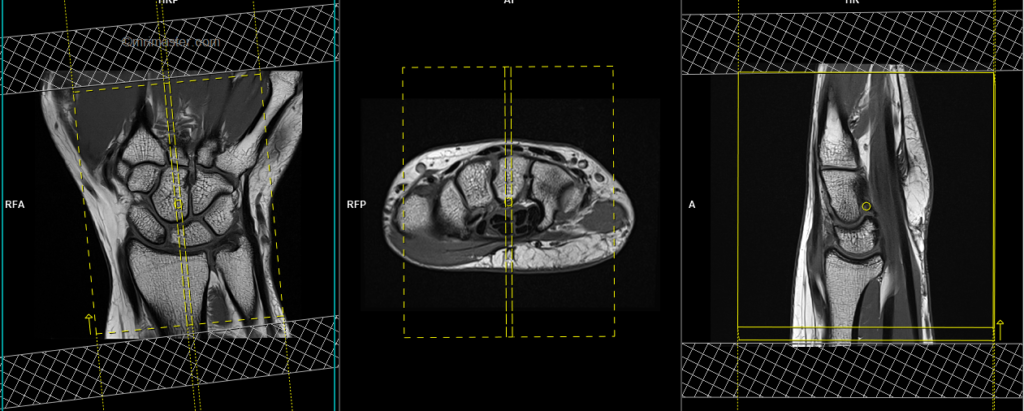1024x411 pixels.
Task: Select lower hatched saturation band in sagittal view
Action: pos(853,369)
